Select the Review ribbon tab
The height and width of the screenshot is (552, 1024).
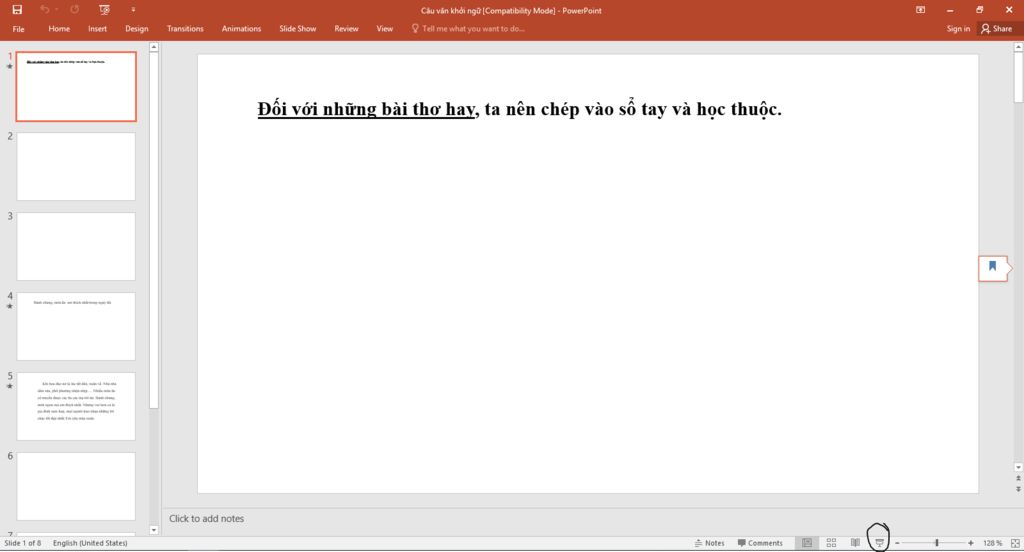pos(346,29)
